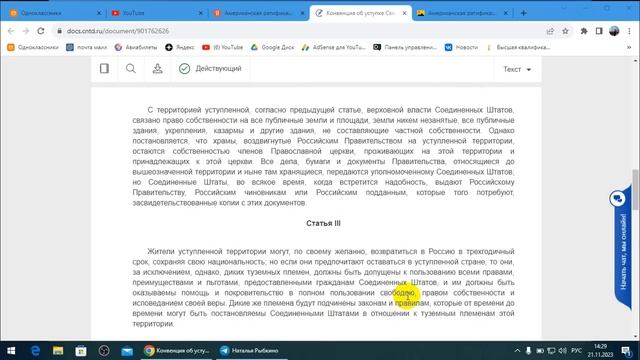Launch Edge from the taskbar
640x360 pixels.
[x=36, y=351]
